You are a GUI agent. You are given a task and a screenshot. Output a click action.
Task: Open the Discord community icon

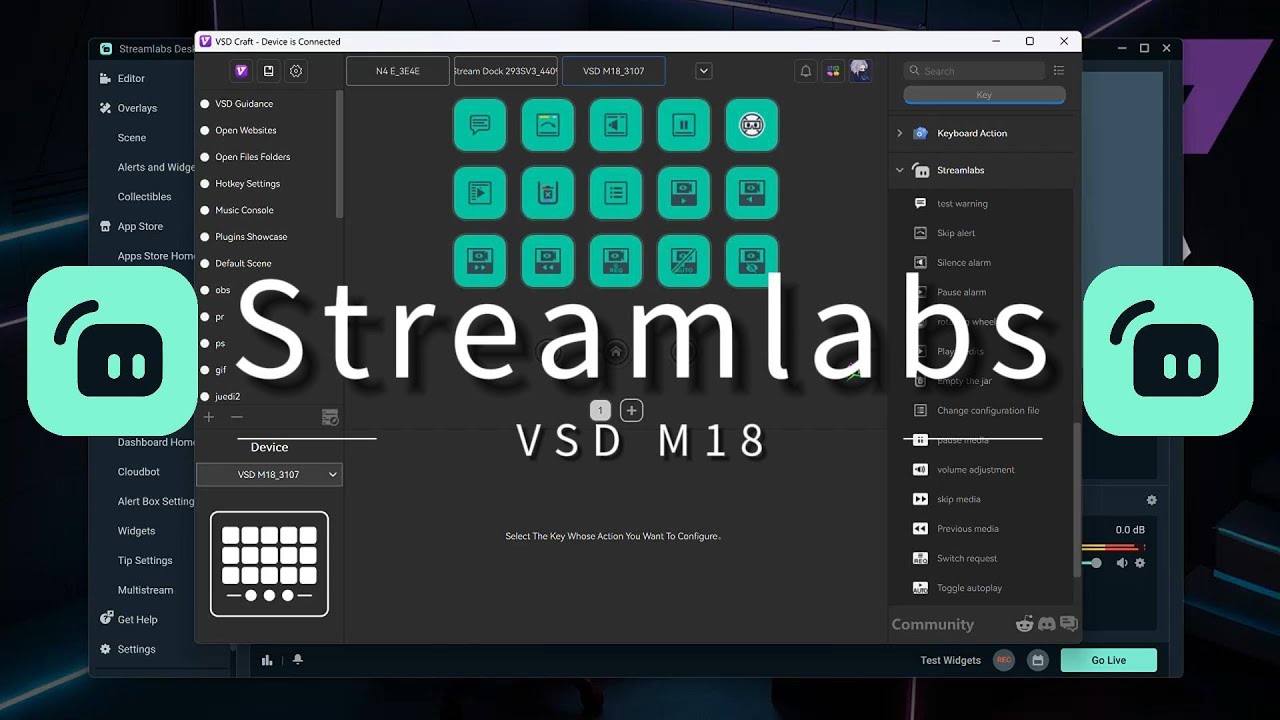coord(1047,624)
